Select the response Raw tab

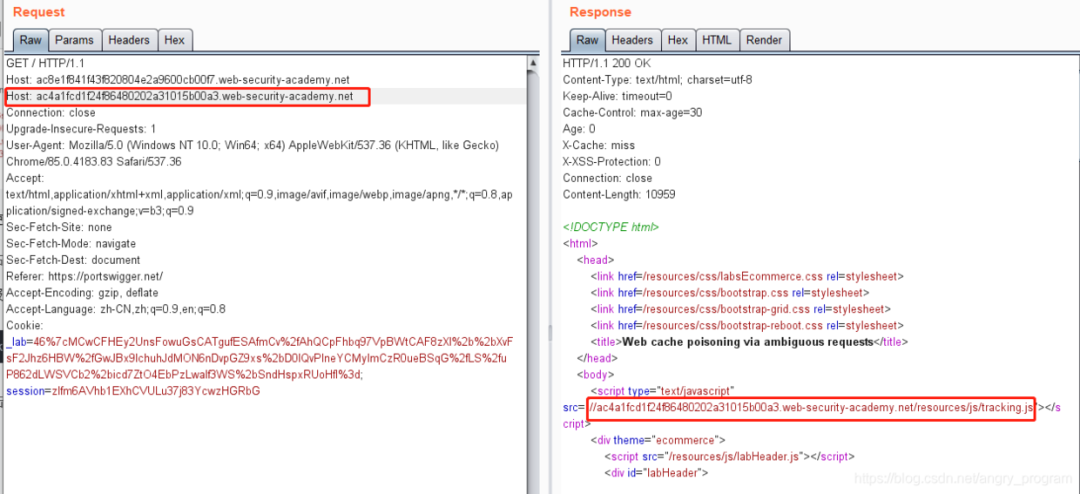coord(587,40)
